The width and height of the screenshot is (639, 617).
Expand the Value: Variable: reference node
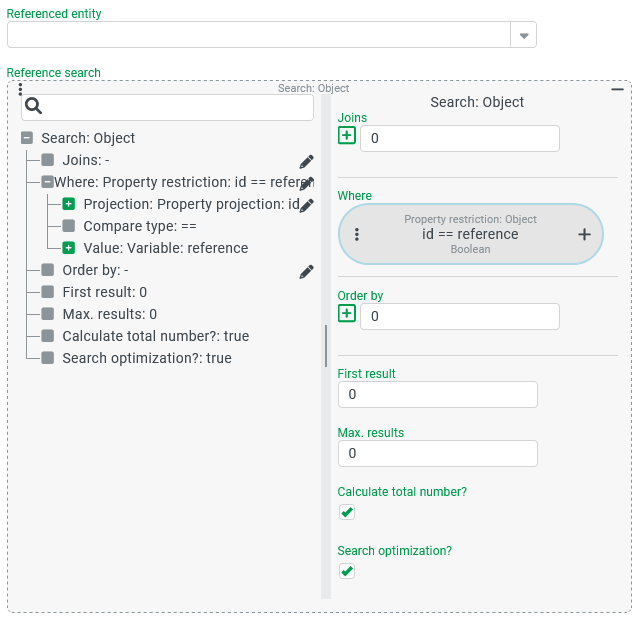(69, 248)
